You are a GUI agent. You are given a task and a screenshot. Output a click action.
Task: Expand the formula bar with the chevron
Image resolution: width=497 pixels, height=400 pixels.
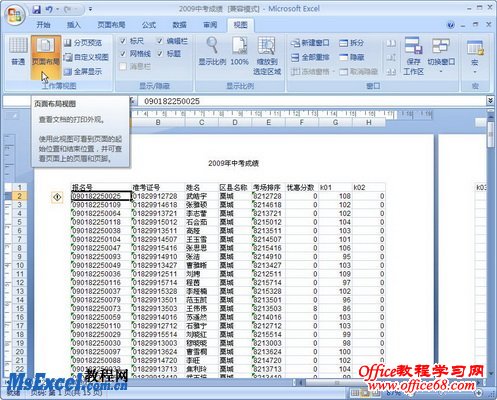[x=490, y=101]
